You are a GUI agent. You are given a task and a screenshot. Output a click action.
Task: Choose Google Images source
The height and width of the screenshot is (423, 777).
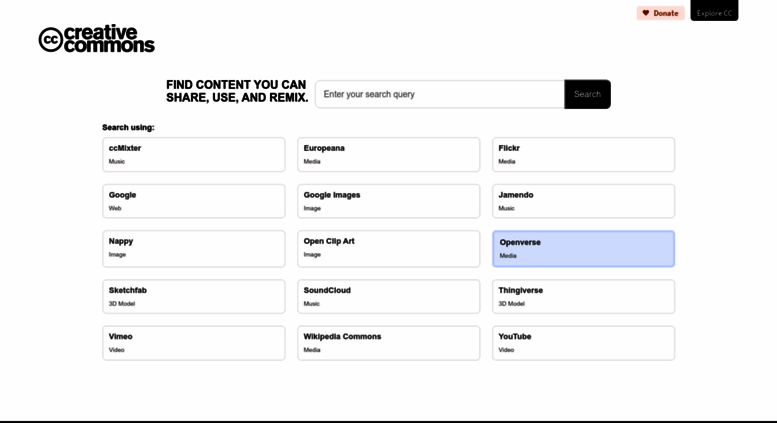[388, 201]
